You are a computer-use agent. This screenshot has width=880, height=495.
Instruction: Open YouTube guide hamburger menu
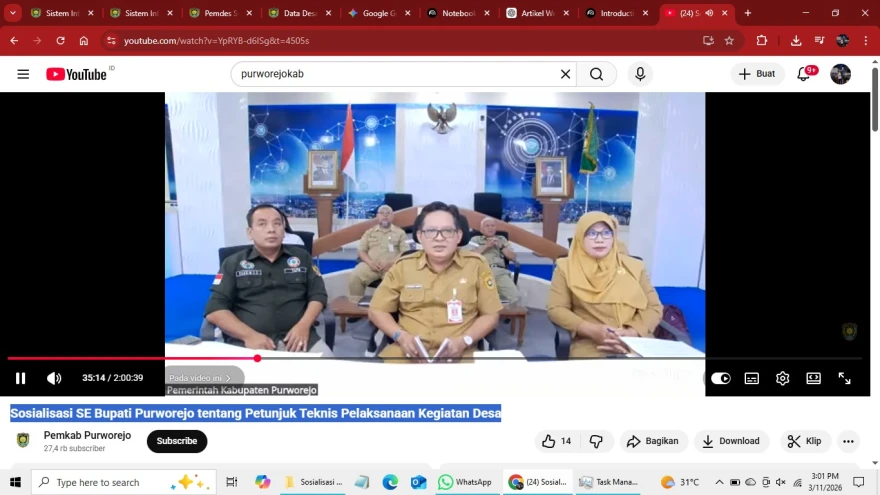click(23, 74)
